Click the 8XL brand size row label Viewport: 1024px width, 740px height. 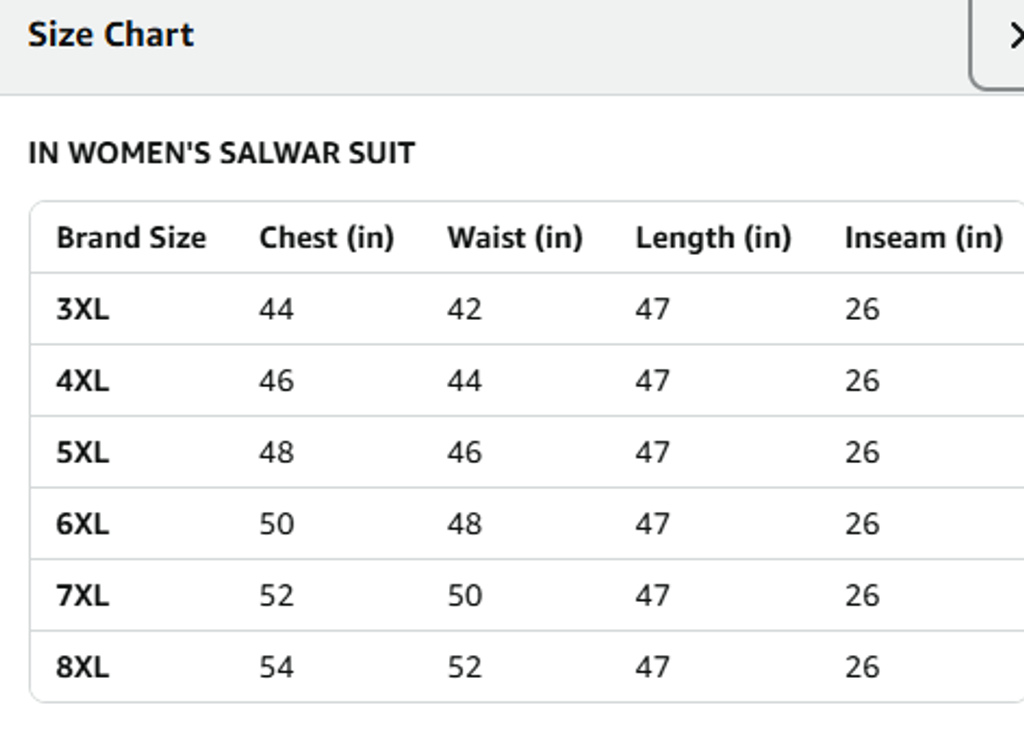pos(83,667)
